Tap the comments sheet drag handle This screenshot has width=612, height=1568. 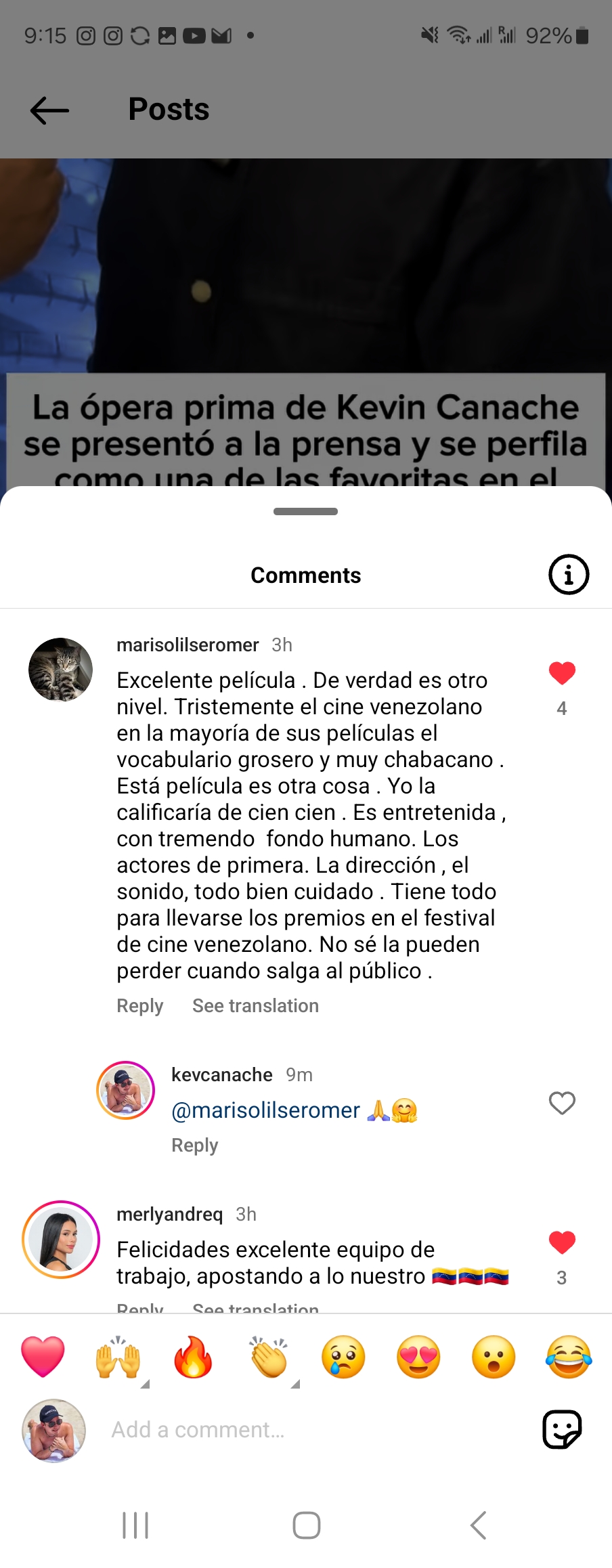click(305, 511)
